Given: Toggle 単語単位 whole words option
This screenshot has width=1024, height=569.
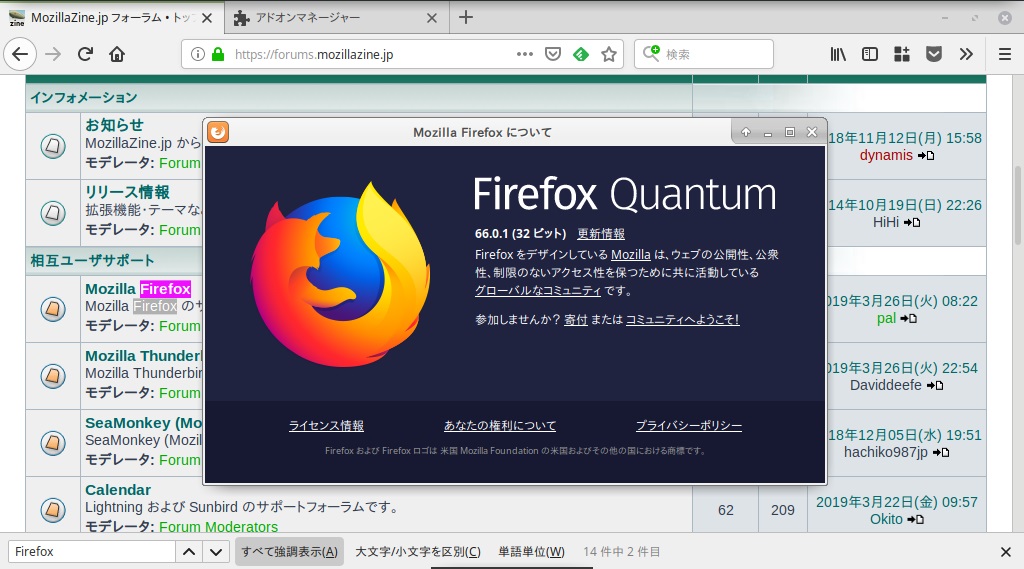Looking at the screenshot, I should [x=532, y=552].
